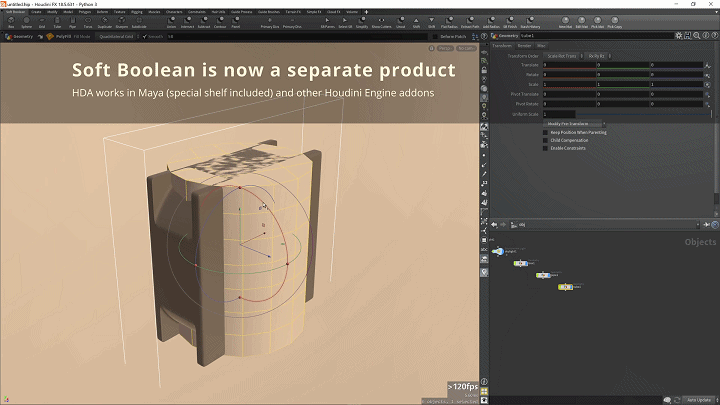Viewport: 720px width, 405px height.
Task: Open Scale Rot Trans order dropdown
Action: (x=563, y=56)
